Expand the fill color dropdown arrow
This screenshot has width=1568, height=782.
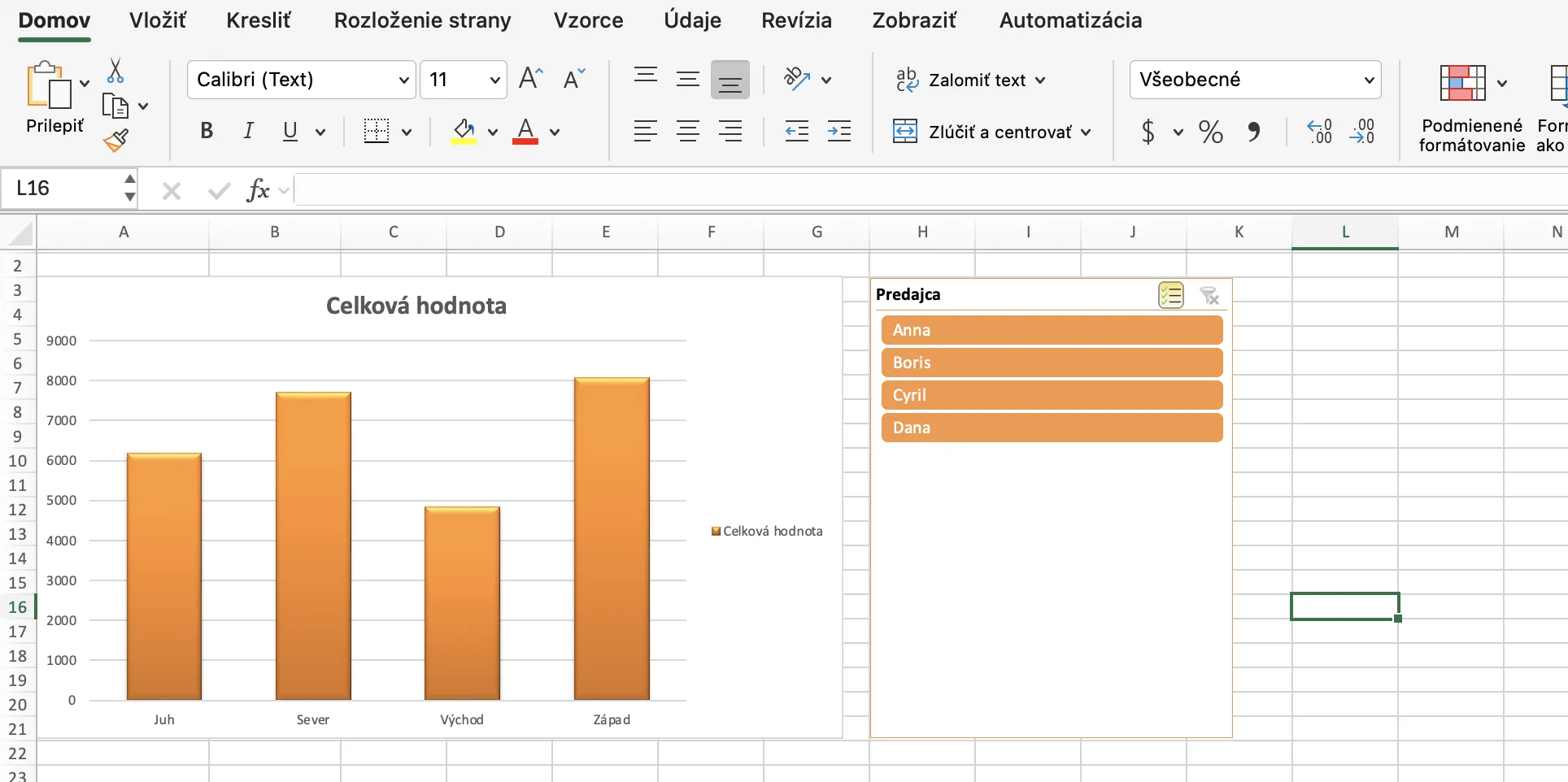pos(492,132)
